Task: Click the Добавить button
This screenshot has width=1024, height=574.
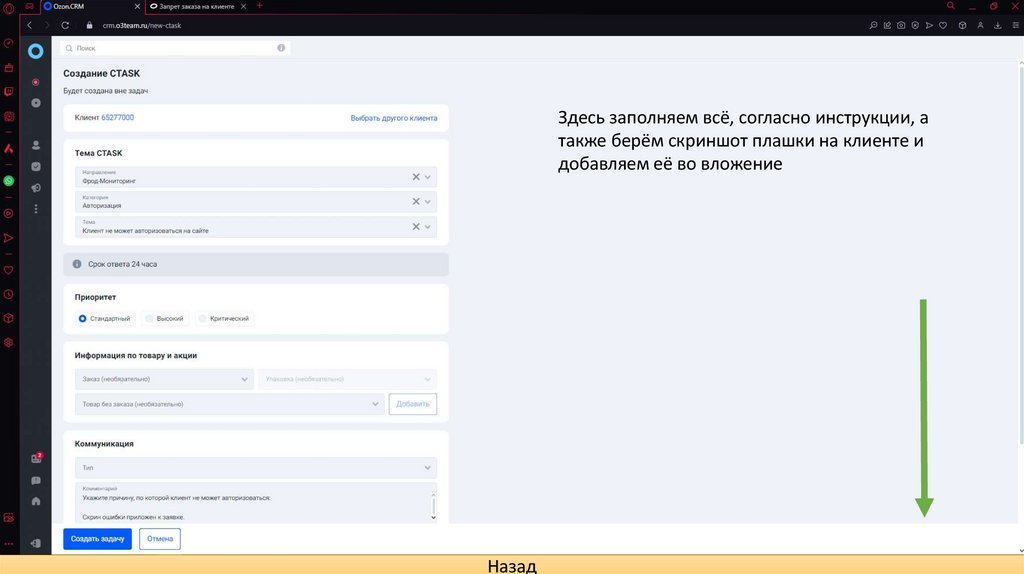Action: click(413, 404)
